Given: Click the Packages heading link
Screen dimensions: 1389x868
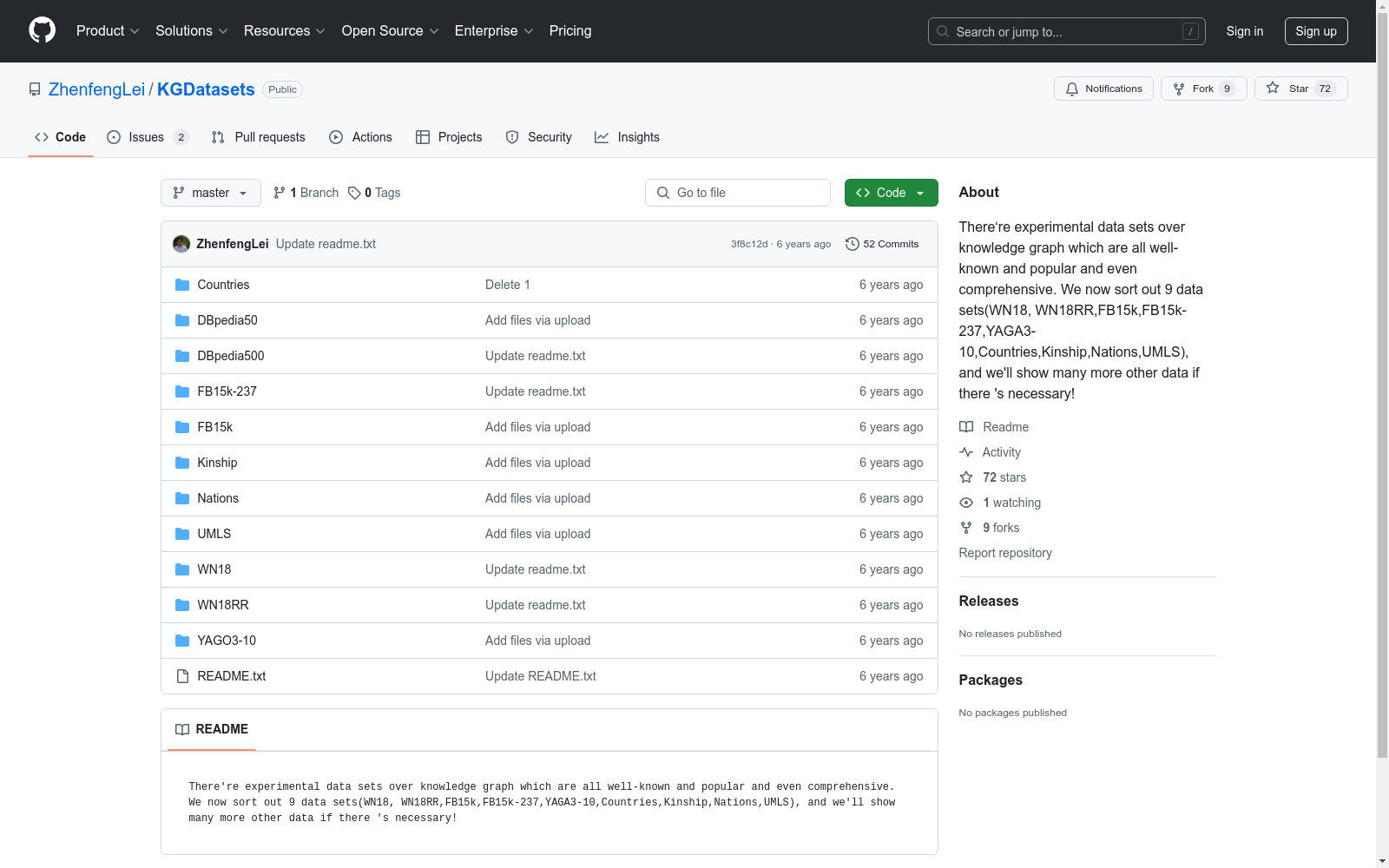Looking at the screenshot, I should coord(991,680).
